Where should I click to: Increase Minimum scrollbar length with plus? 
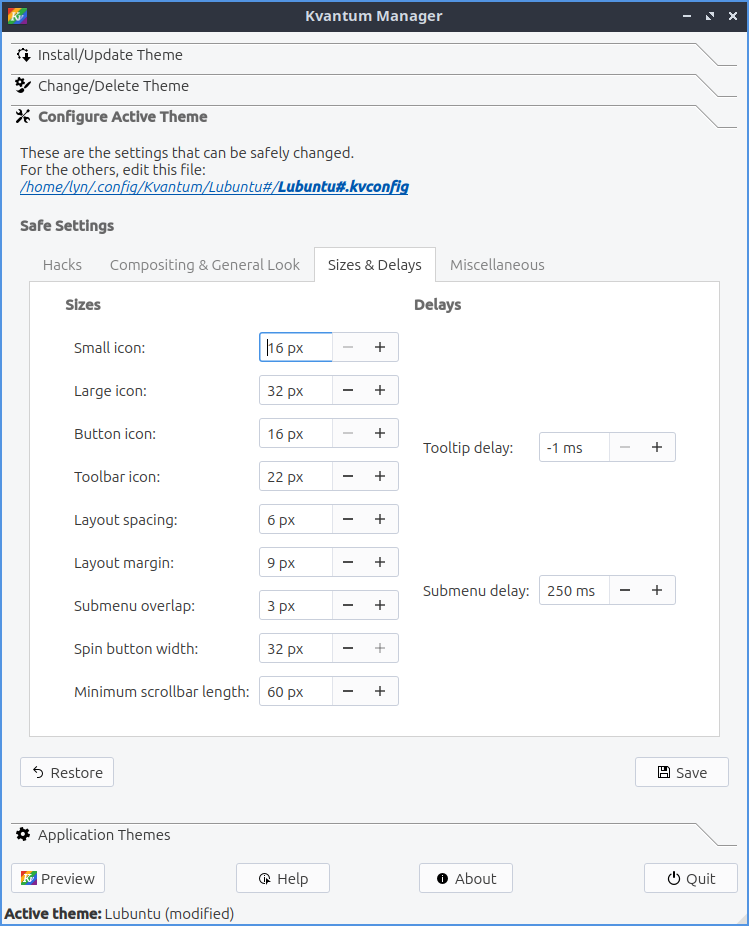[380, 691]
